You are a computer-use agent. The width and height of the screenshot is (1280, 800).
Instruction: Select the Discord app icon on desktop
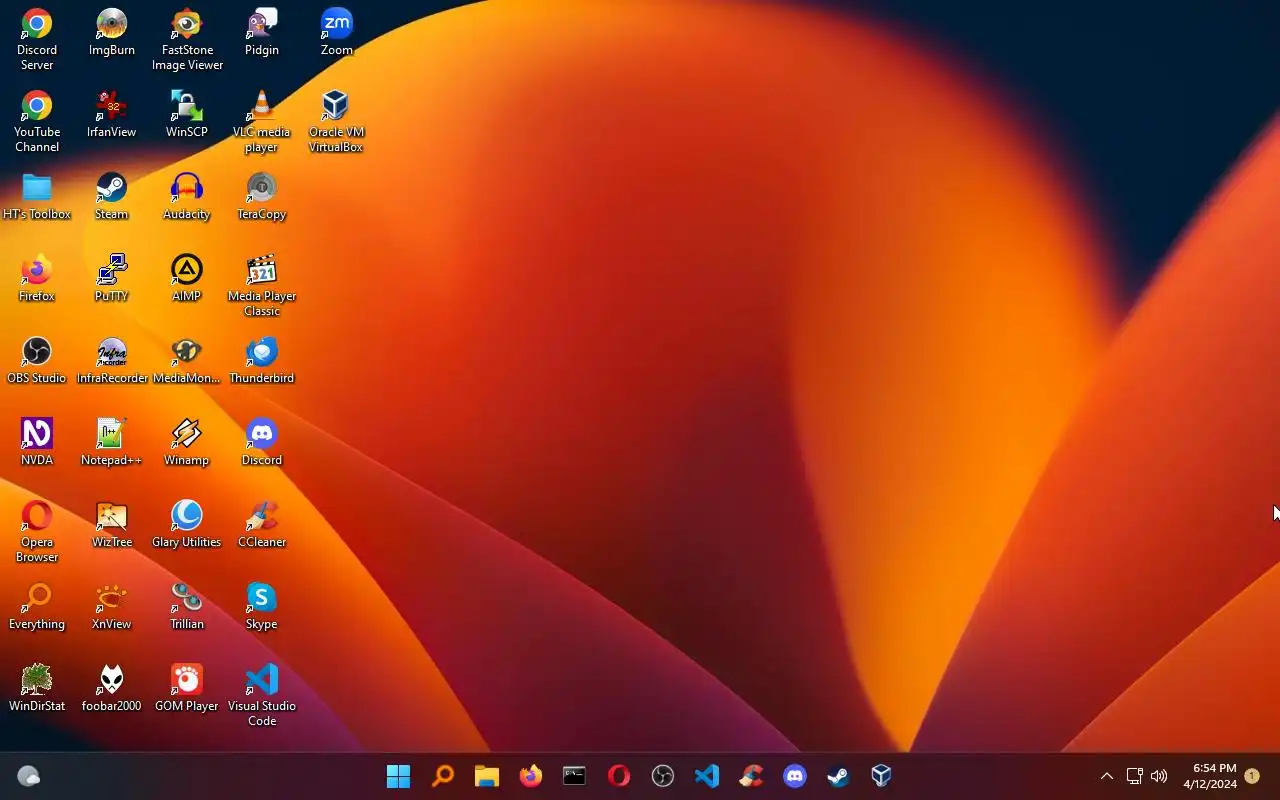262,443
